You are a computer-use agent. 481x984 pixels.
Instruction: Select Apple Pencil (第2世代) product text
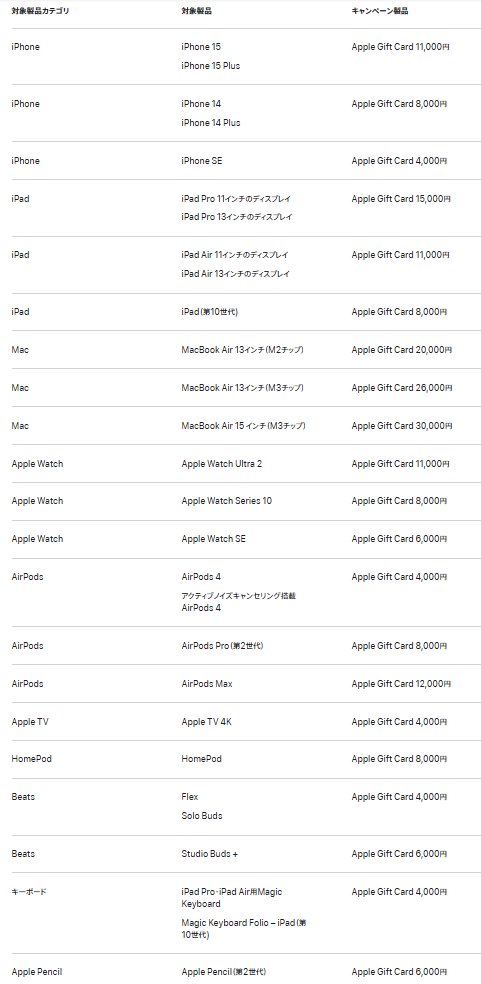click(x=224, y=971)
